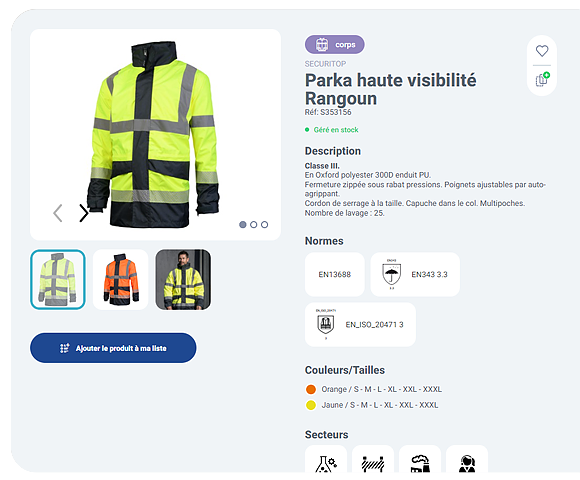Show next product image with right arrow
This screenshot has width=580, height=480.
pos(84,213)
